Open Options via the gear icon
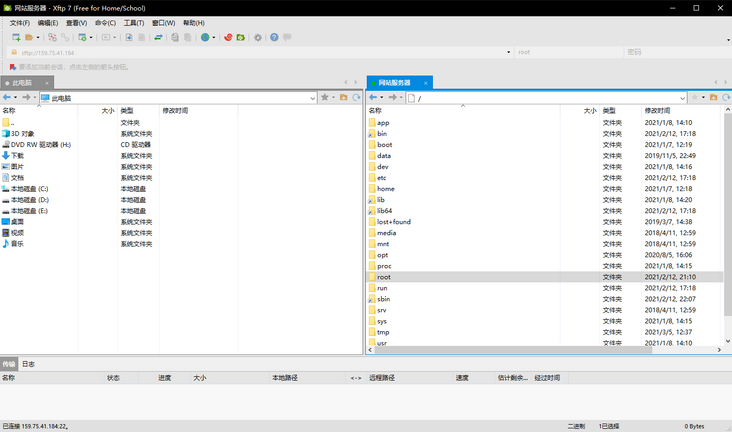732x432 pixels. 257,37
